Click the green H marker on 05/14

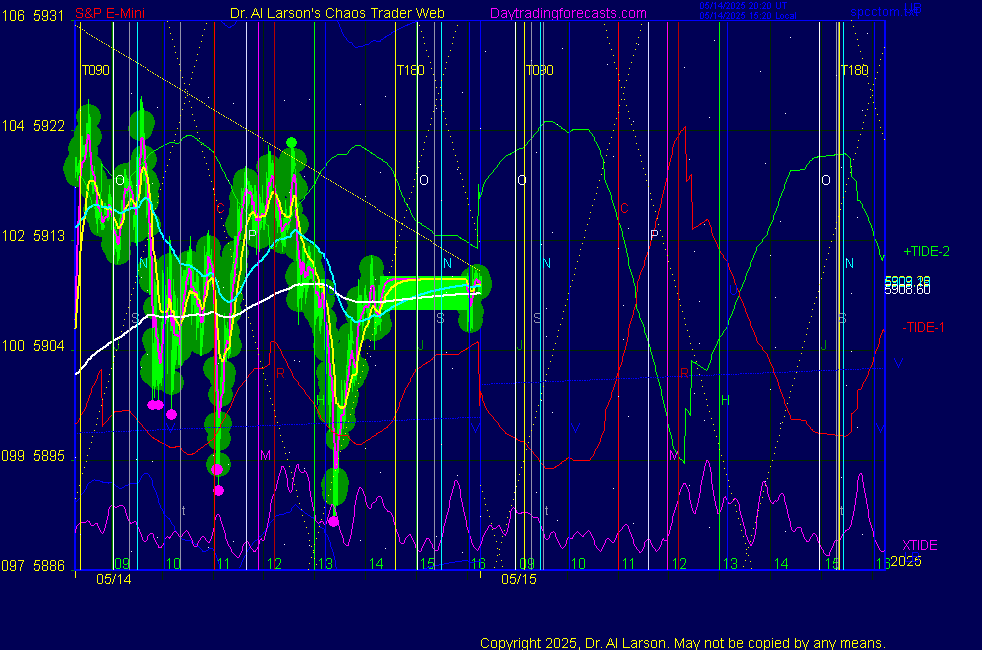click(321, 400)
